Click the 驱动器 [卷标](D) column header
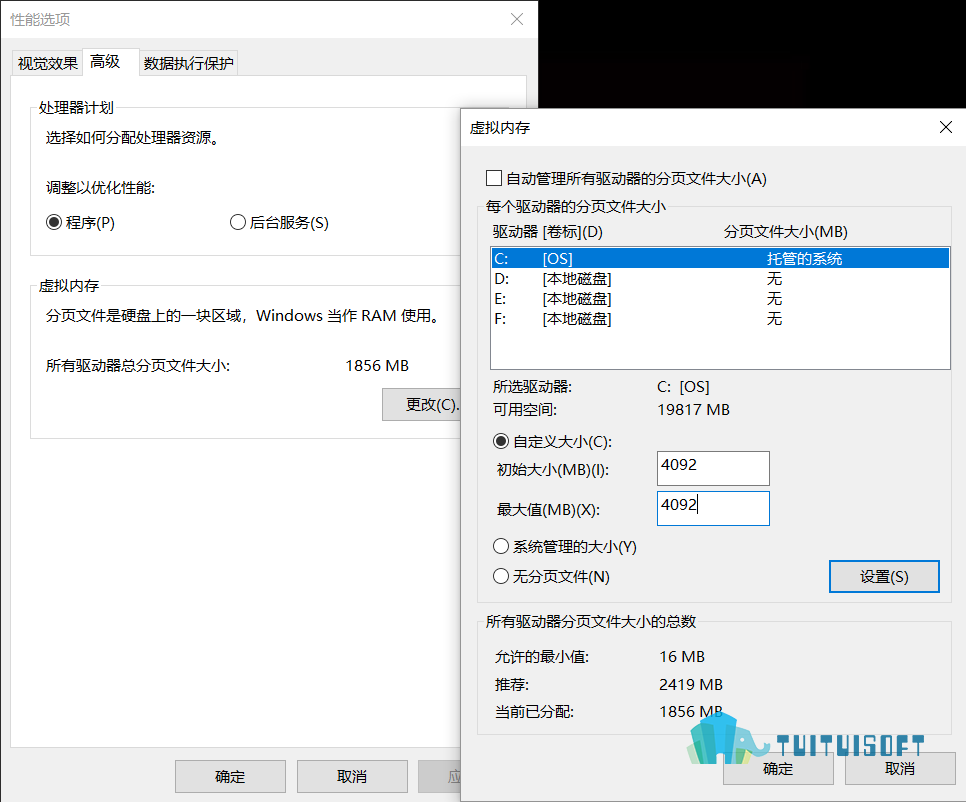The height and width of the screenshot is (802, 966). tap(548, 232)
